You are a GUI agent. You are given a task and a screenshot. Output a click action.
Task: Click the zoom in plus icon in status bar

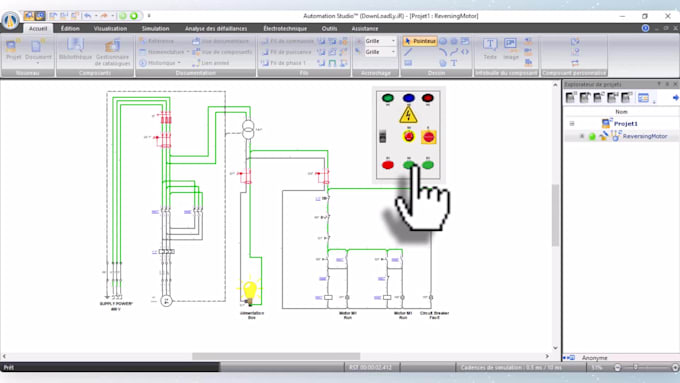tap(675, 367)
